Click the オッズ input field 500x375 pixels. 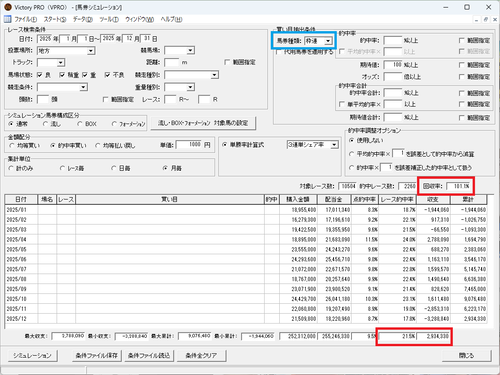point(393,77)
